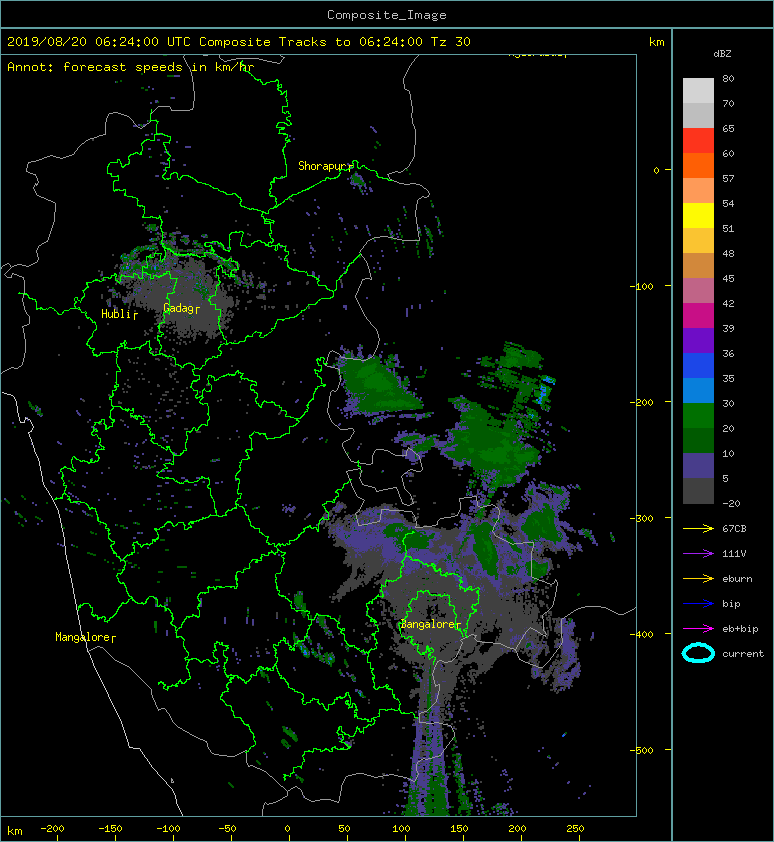Click the 67CB legend label
The image size is (774, 842).
(x=734, y=528)
